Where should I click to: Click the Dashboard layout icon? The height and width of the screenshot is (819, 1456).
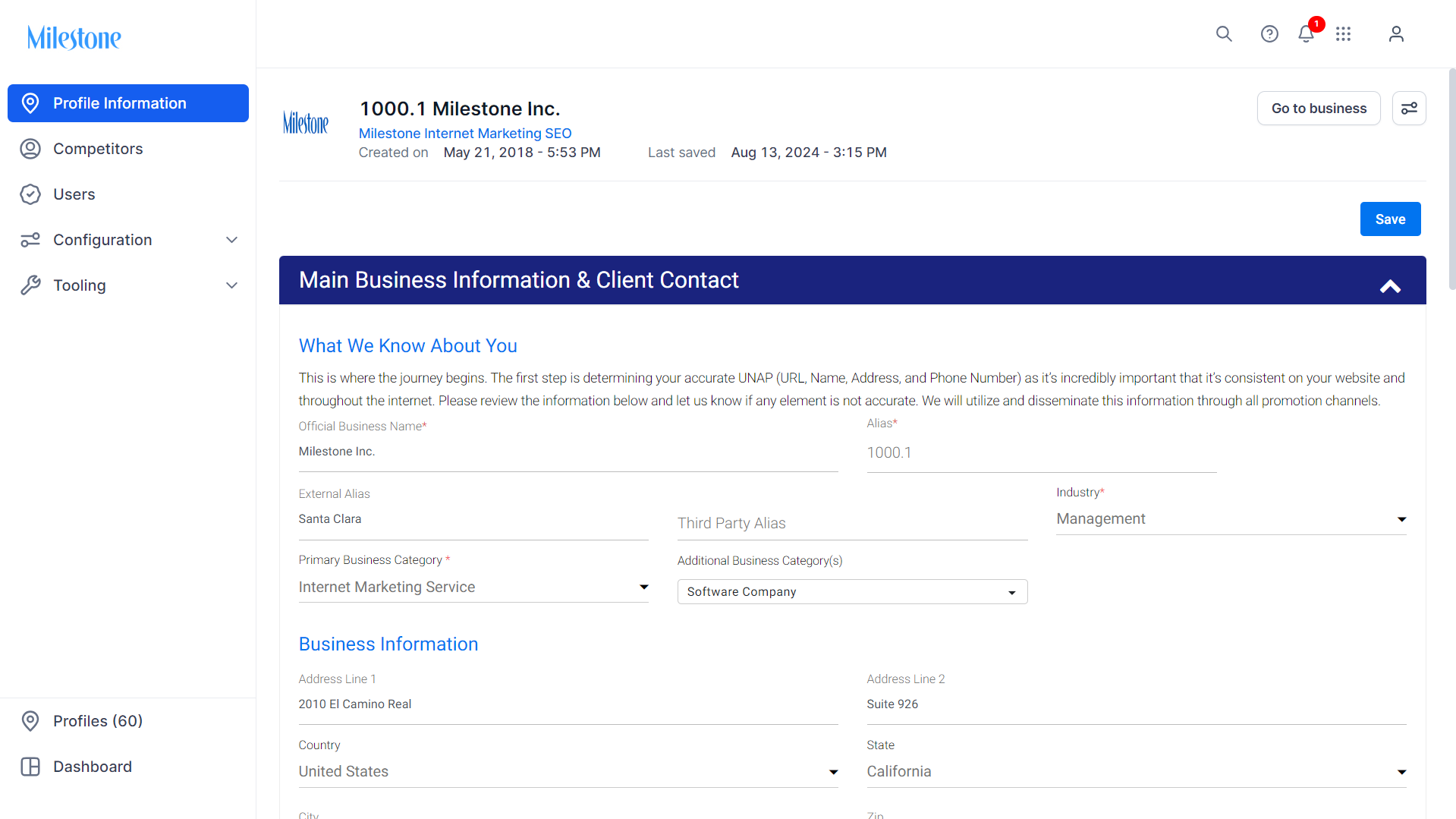pos(30,767)
